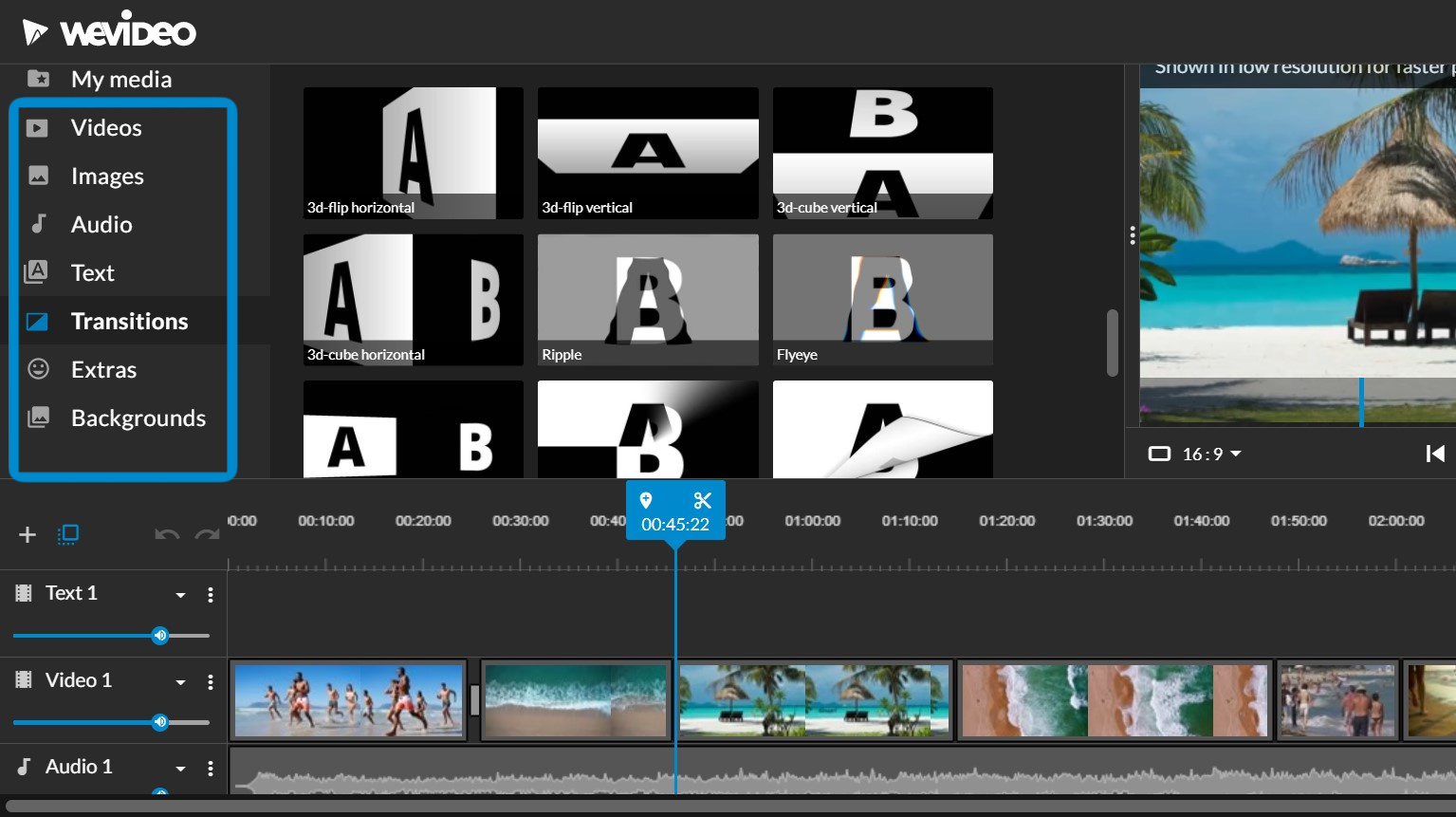The image size is (1456, 817).
Task: Click the panel divider handle beside the preview
Action: point(1133,235)
